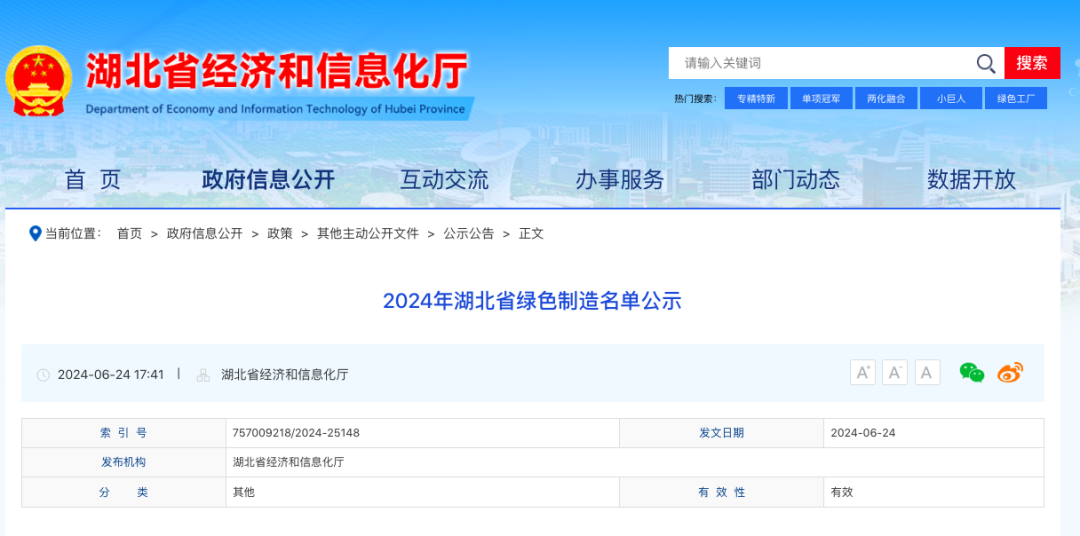This screenshot has height=536, width=1080.
Task: Click the national emblem logo
Action: 39,80
